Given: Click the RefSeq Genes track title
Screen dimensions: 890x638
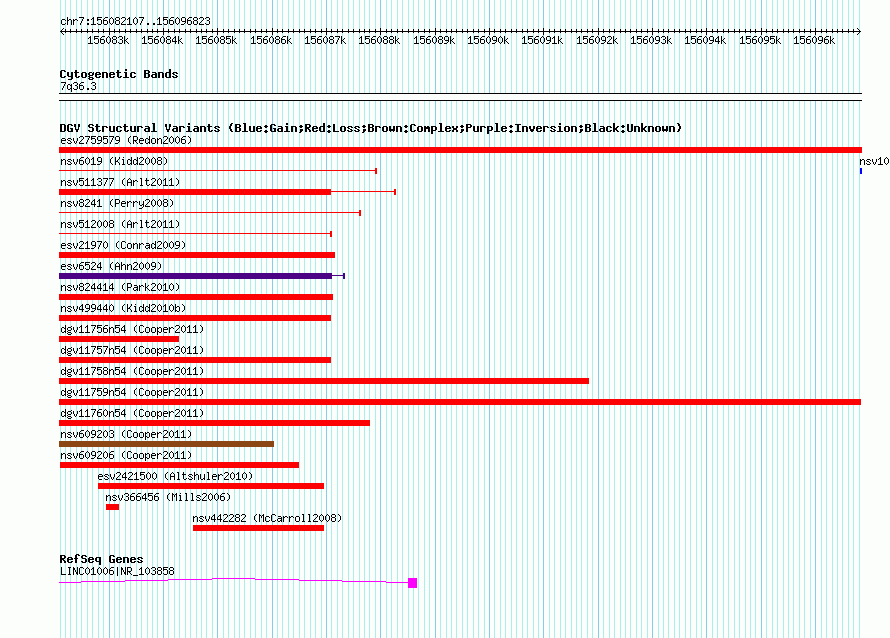Looking at the screenshot, I should tap(101, 559).
